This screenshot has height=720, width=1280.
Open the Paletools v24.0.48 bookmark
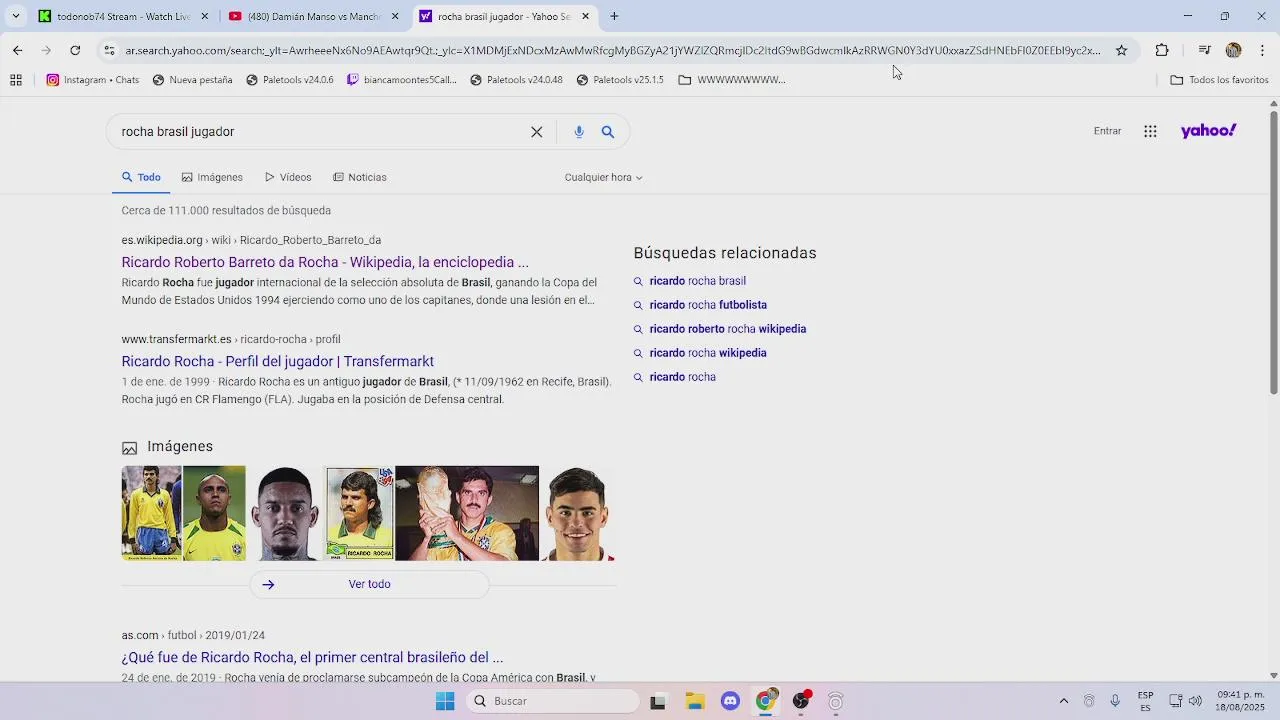tap(516, 80)
